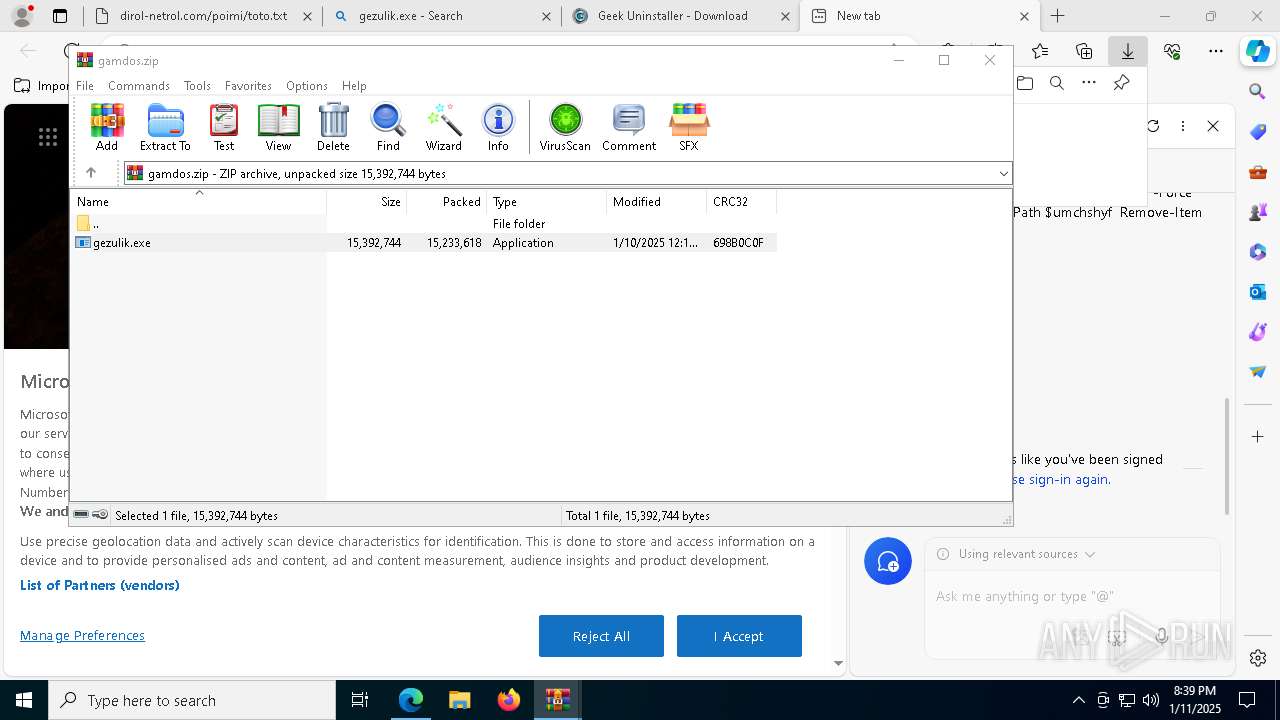Click the Edge sidebar search icon
Viewport: 1280px width, 720px height.
point(1258,92)
